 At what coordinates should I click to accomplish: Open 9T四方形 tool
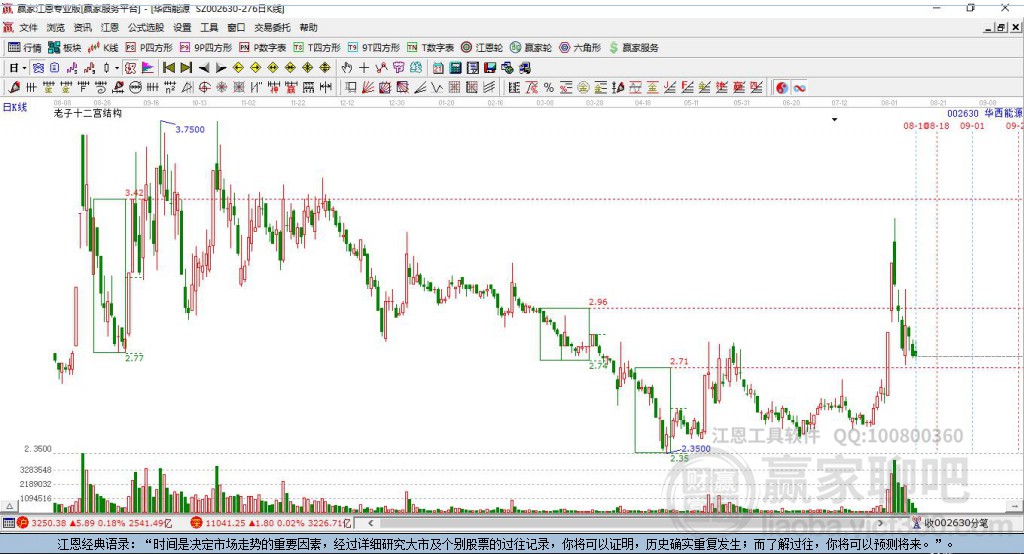[x=373, y=48]
